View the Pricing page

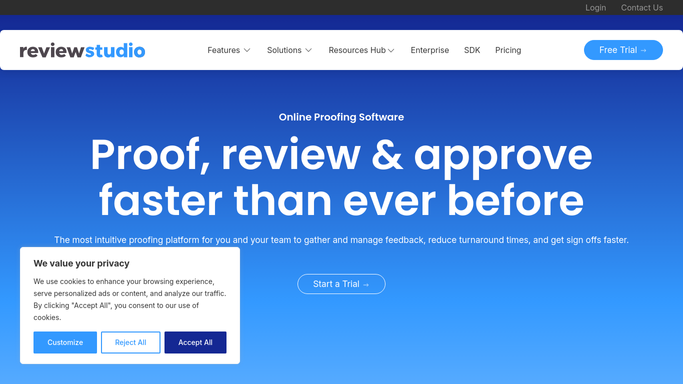[508, 50]
